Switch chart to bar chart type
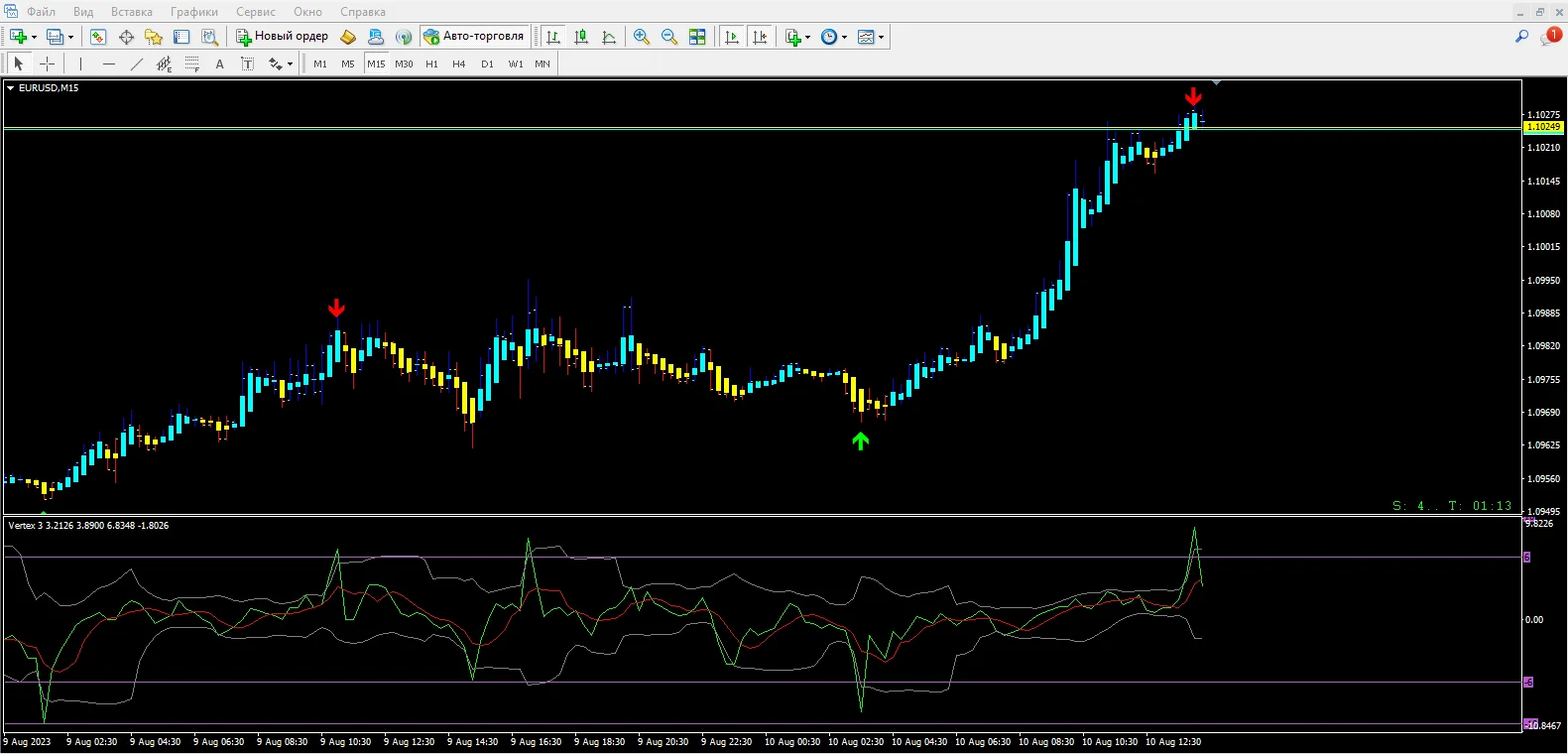This screenshot has height=755, width=1568. coord(553,37)
